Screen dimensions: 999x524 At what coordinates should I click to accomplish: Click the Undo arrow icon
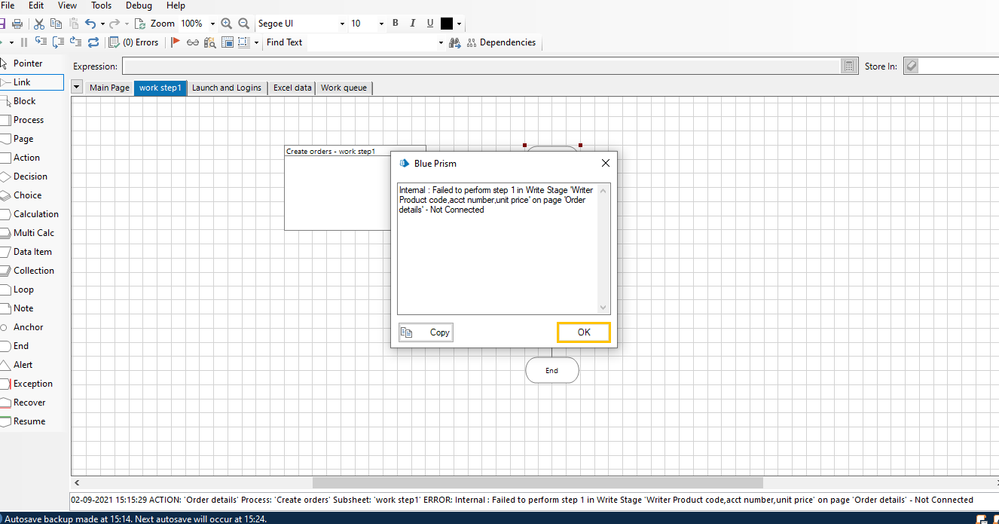click(x=90, y=24)
